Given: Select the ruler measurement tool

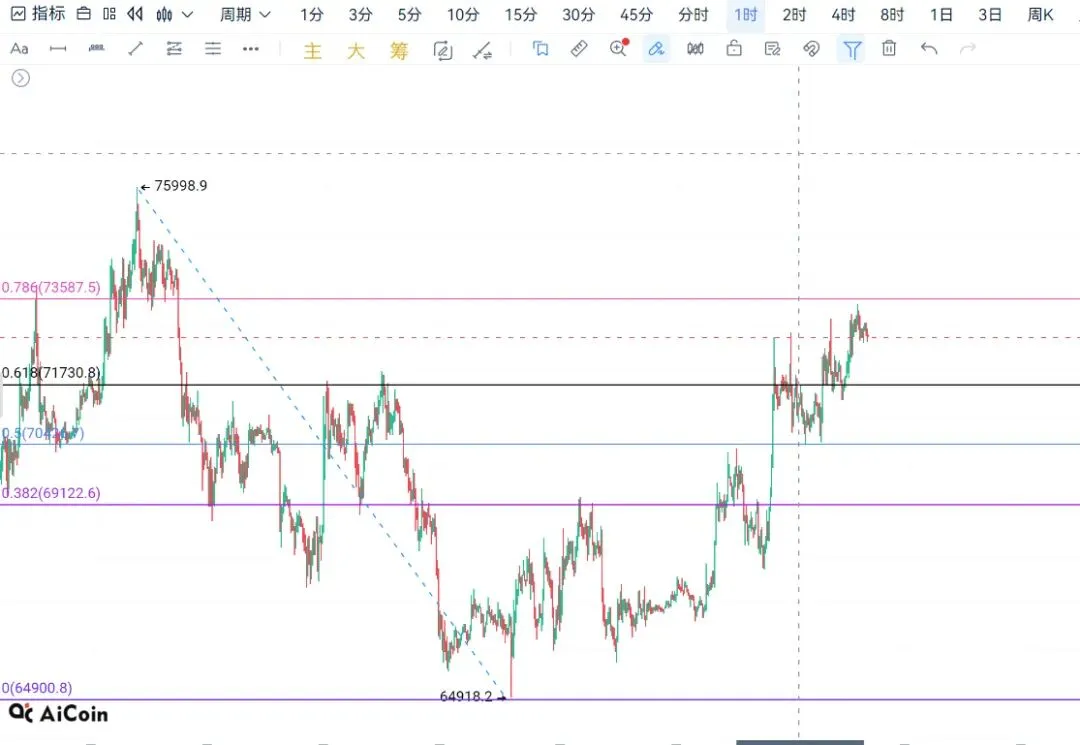Looking at the screenshot, I should click(579, 48).
